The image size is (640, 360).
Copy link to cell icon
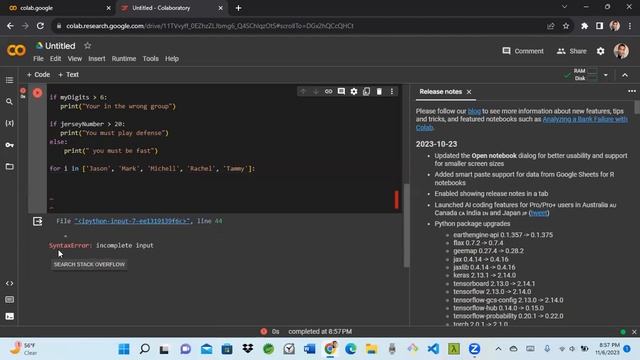click(329, 91)
